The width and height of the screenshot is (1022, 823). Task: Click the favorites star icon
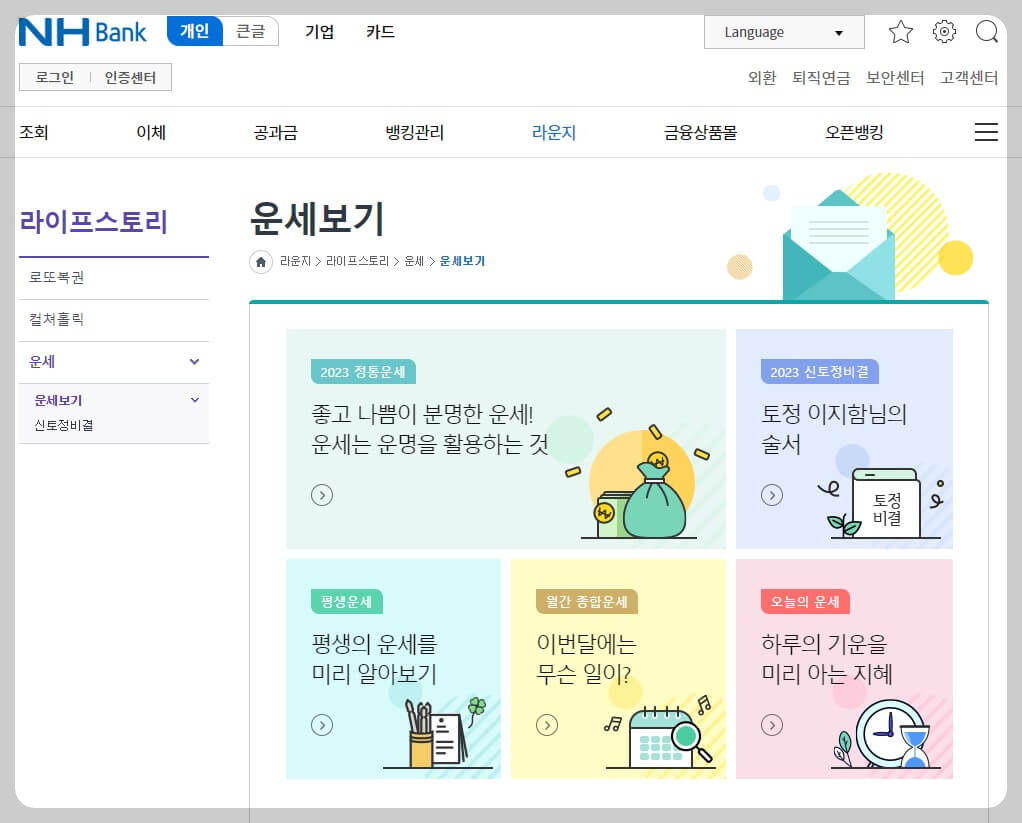point(901,32)
